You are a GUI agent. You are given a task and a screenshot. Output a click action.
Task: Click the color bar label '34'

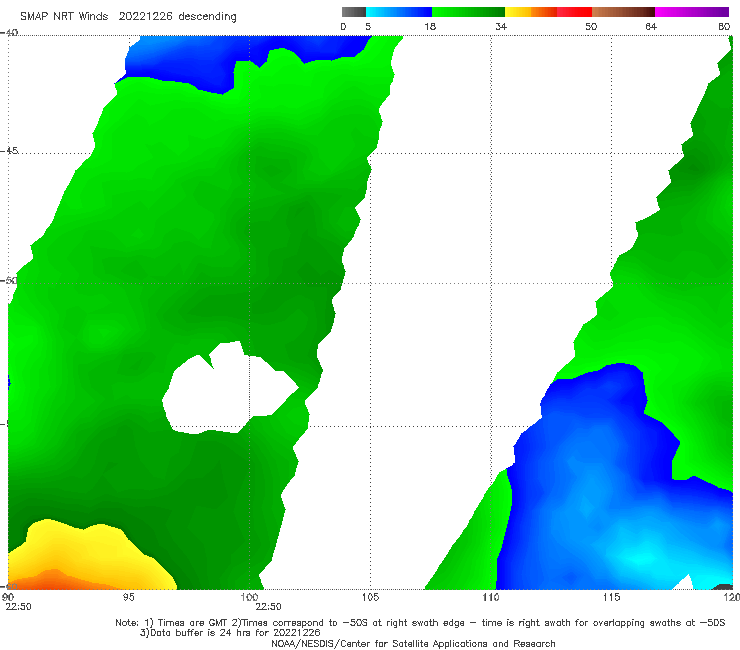pos(501,27)
